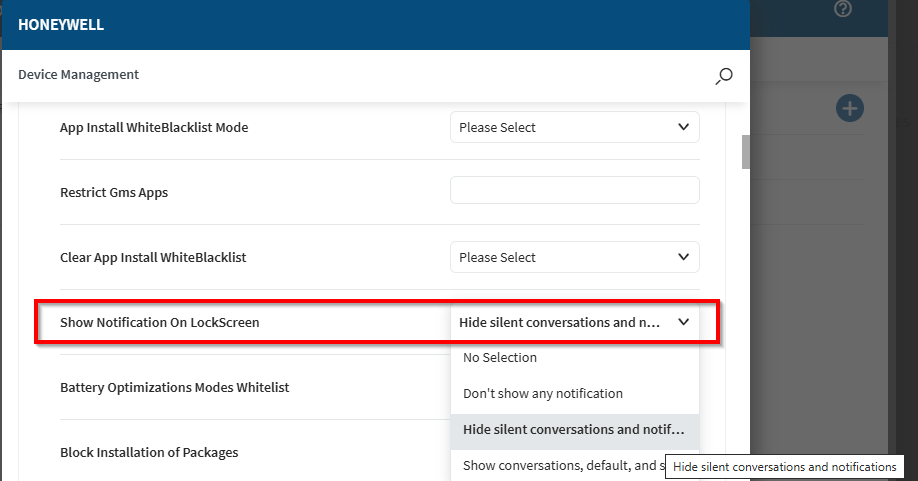Click 'Show Notification On LockScreen' label

(x=160, y=322)
